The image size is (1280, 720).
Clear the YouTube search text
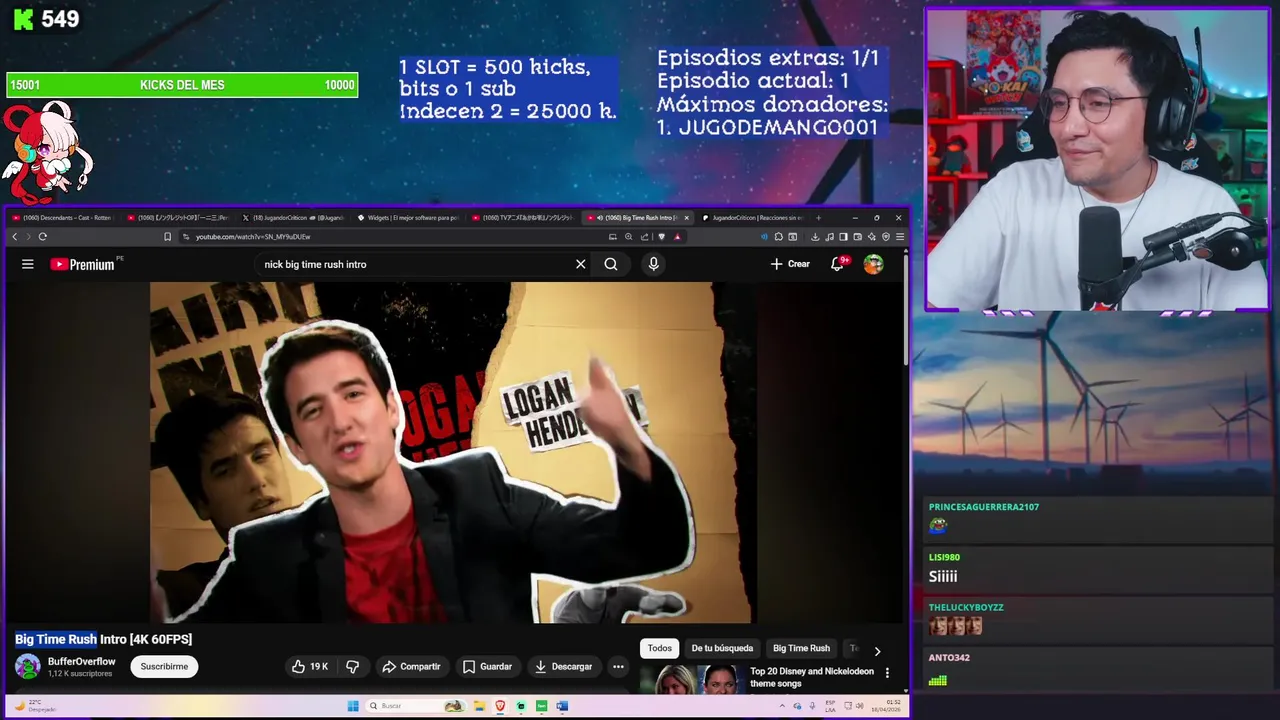pyautogui.click(x=580, y=264)
